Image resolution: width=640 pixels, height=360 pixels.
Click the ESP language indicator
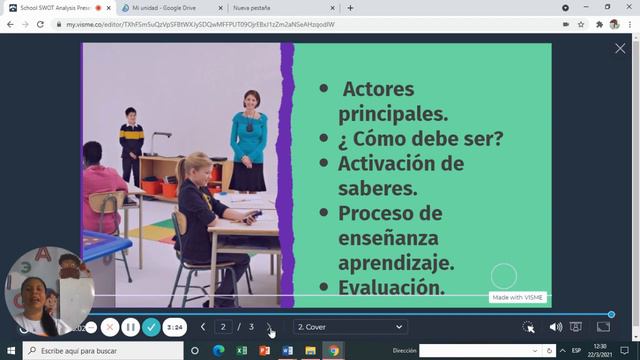tap(576, 351)
